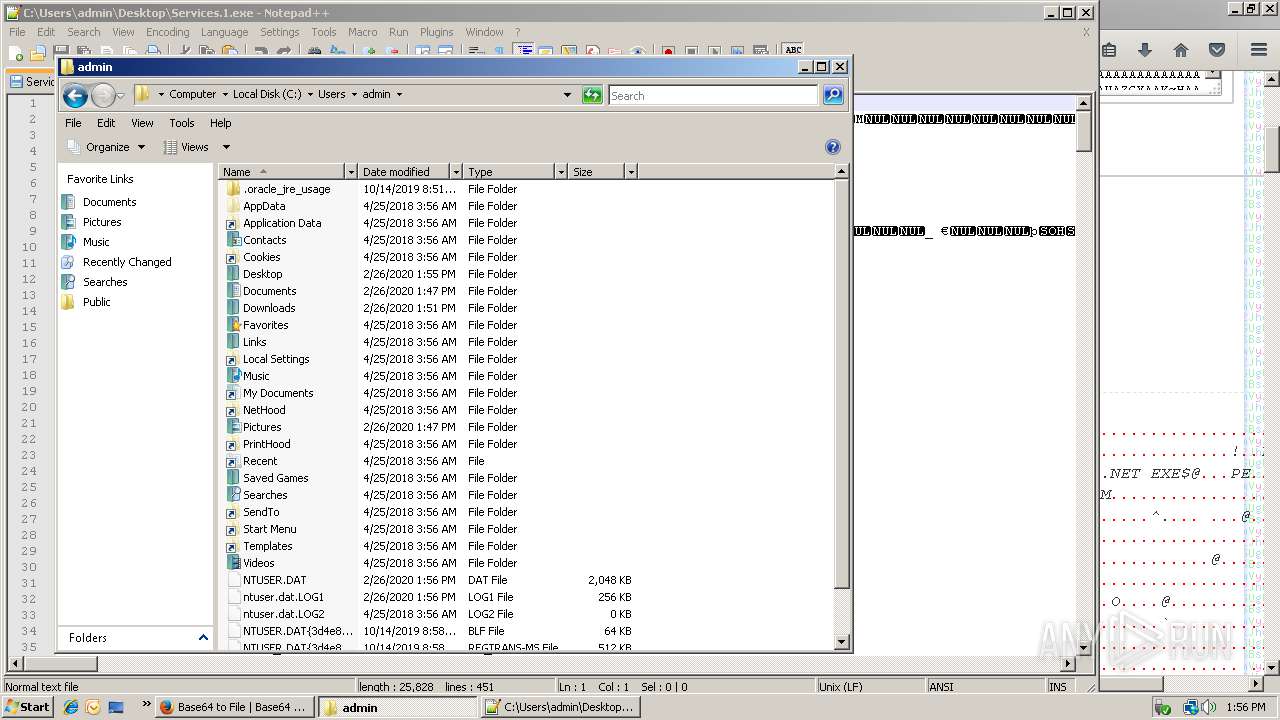Viewport: 1280px width, 720px height.
Task: Run search with magnifier button
Action: point(833,95)
